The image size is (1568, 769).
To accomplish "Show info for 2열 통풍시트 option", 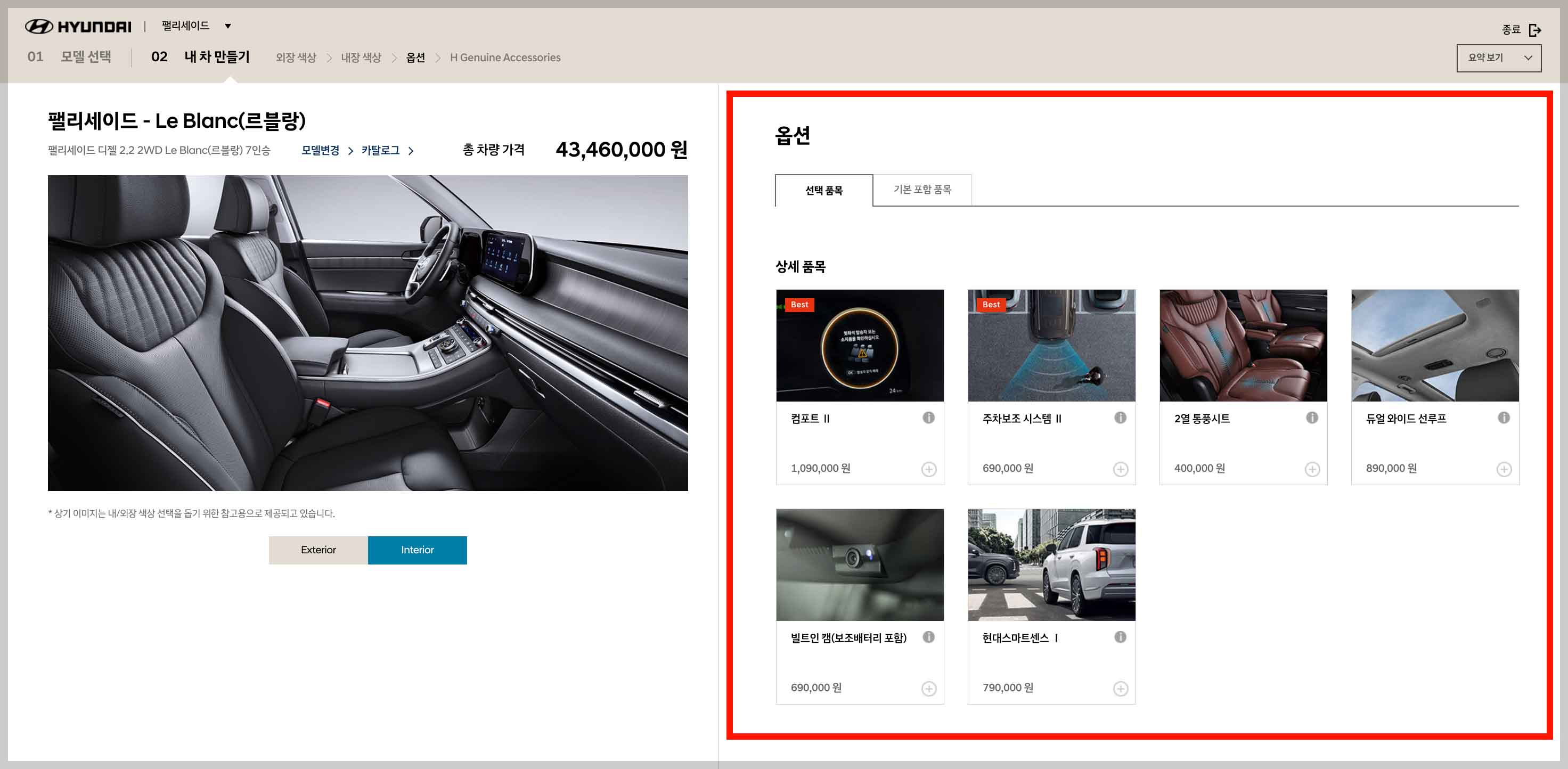I will pos(1312,418).
